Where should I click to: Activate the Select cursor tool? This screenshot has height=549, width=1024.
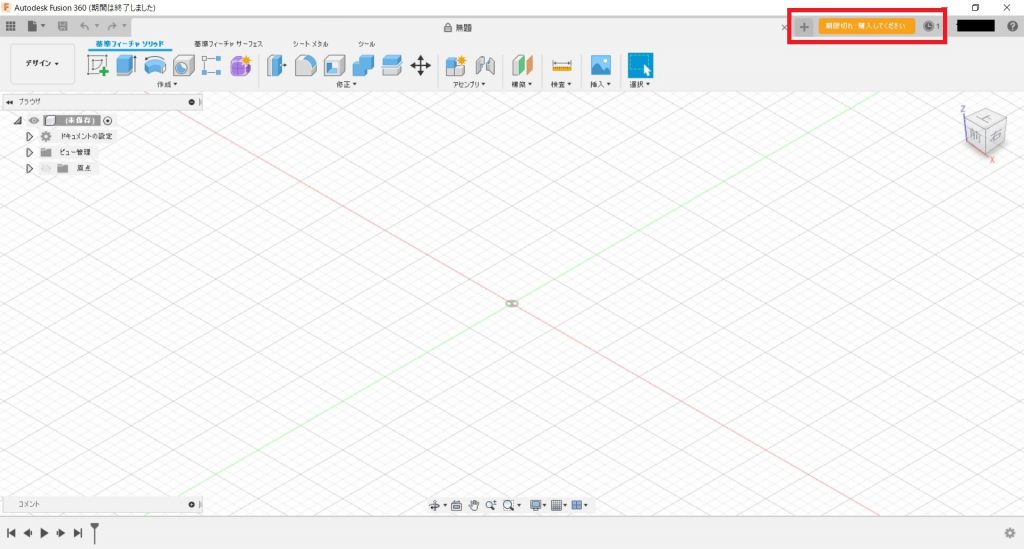coord(640,65)
